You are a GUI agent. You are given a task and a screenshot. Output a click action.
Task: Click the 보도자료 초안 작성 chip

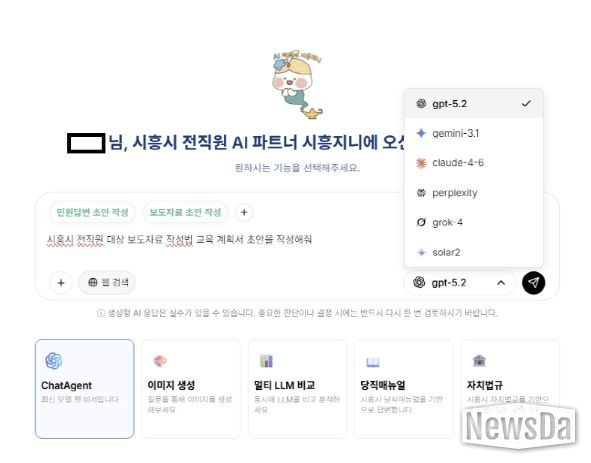tap(185, 212)
